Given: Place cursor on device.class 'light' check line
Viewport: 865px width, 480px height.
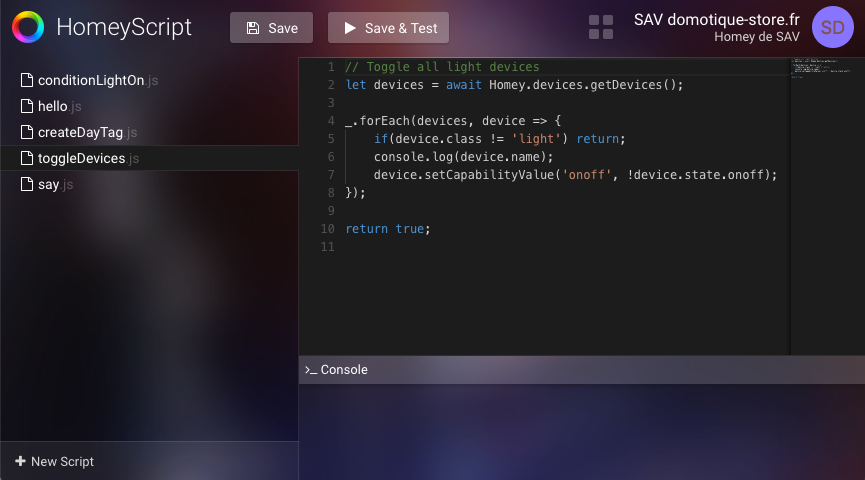Looking at the screenshot, I should [500, 139].
